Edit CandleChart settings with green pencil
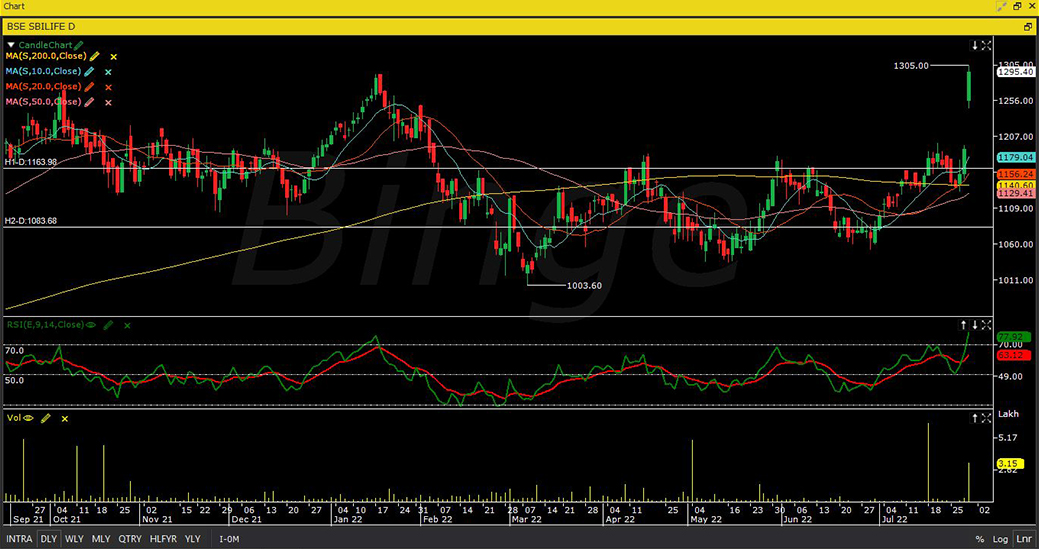This screenshot has width=1039, height=549. coord(79,45)
